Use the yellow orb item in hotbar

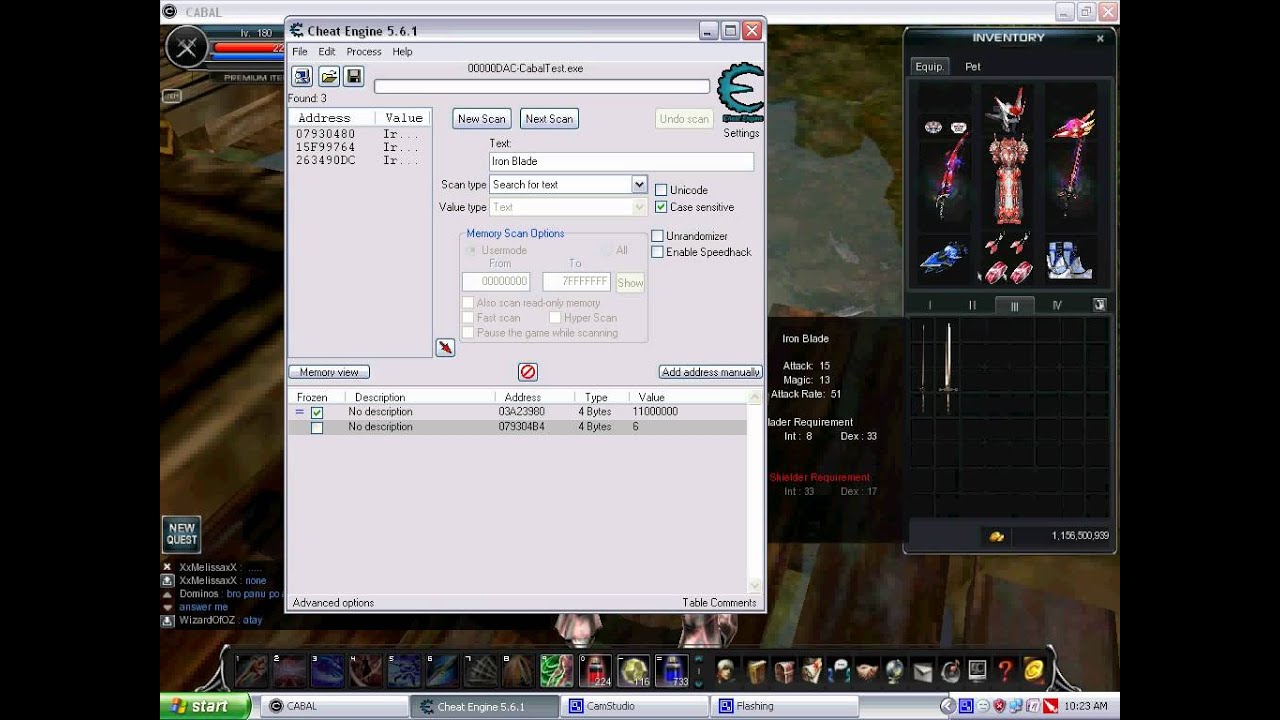[x=632, y=669]
